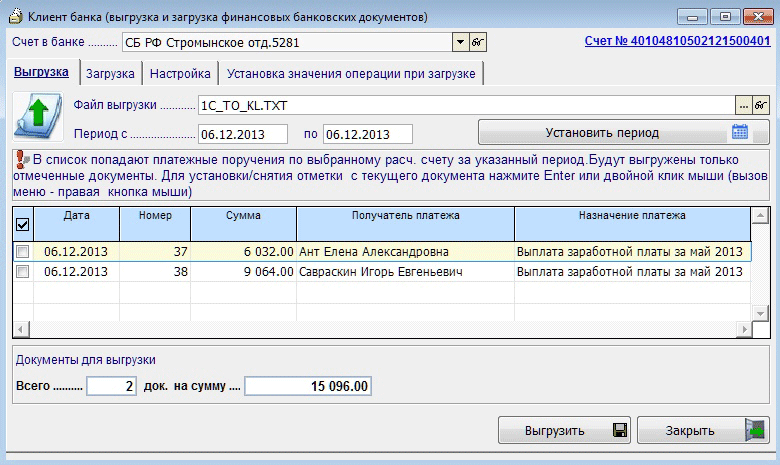Click the floppy disk icon on Выгрузить

tap(620, 430)
